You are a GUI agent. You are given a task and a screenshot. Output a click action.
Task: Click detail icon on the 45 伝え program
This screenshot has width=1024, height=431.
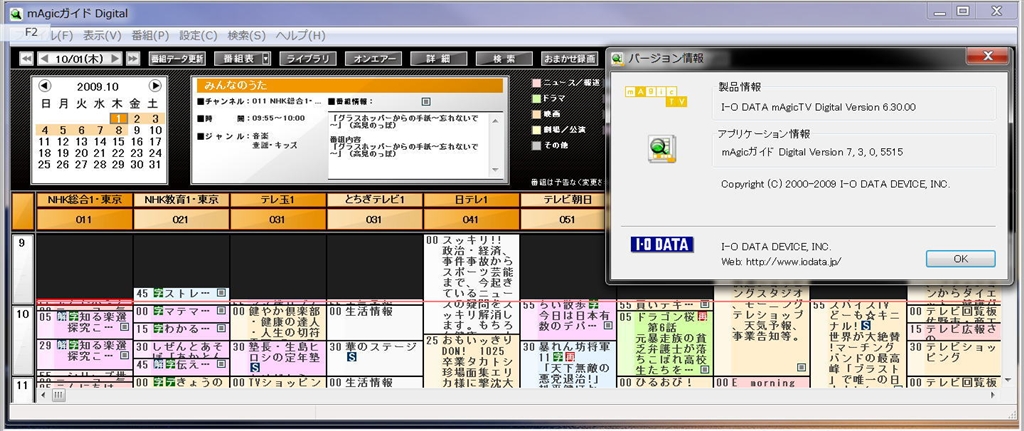click(x=221, y=365)
